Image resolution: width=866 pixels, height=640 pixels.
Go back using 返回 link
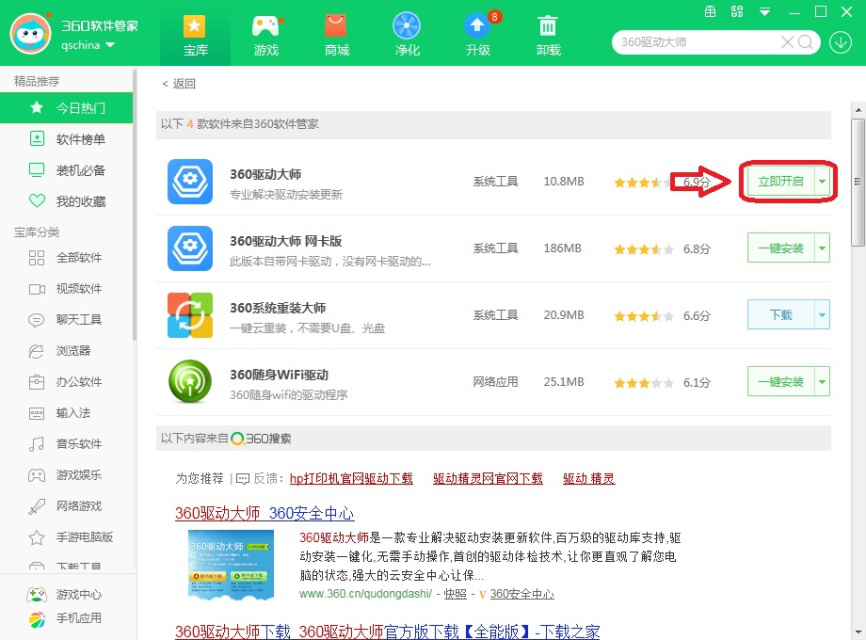tap(178, 83)
